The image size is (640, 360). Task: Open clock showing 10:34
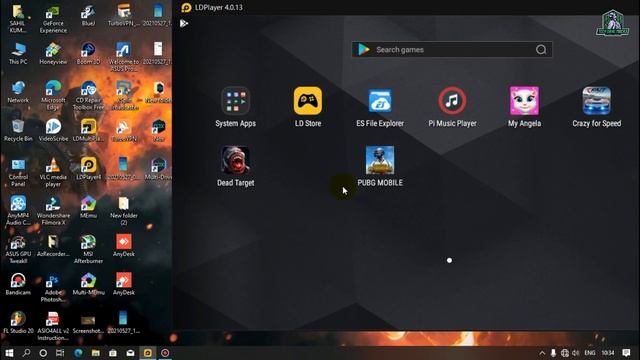tap(608, 353)
